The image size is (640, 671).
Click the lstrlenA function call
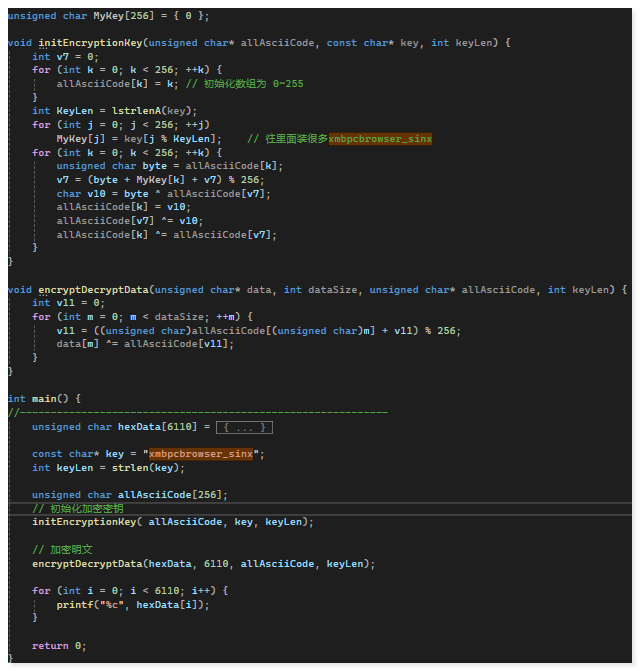click(x=133, y=112)
